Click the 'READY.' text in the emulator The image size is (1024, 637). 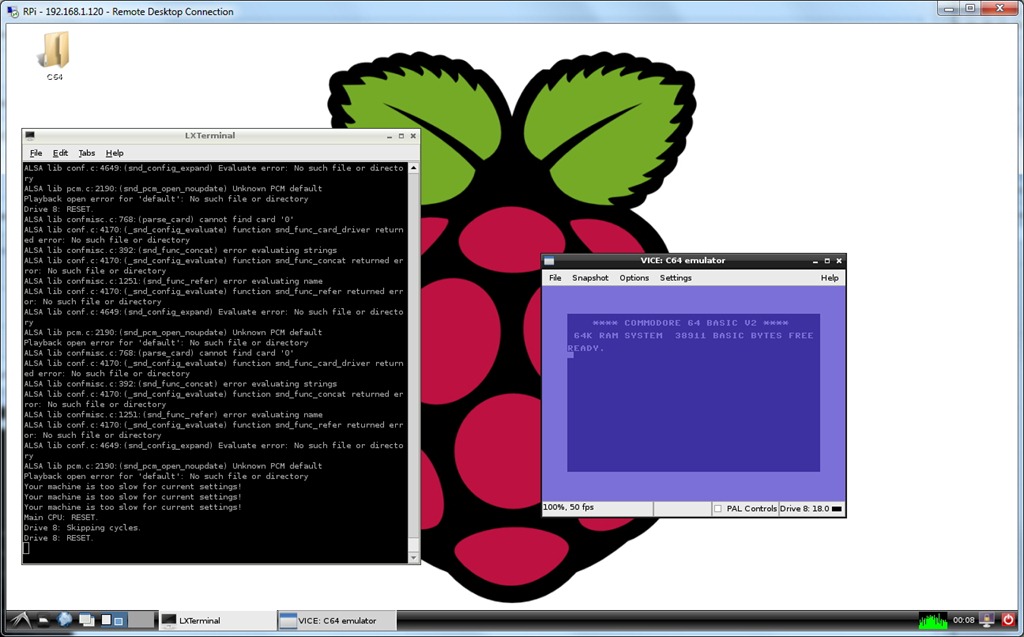pos(586,348)
